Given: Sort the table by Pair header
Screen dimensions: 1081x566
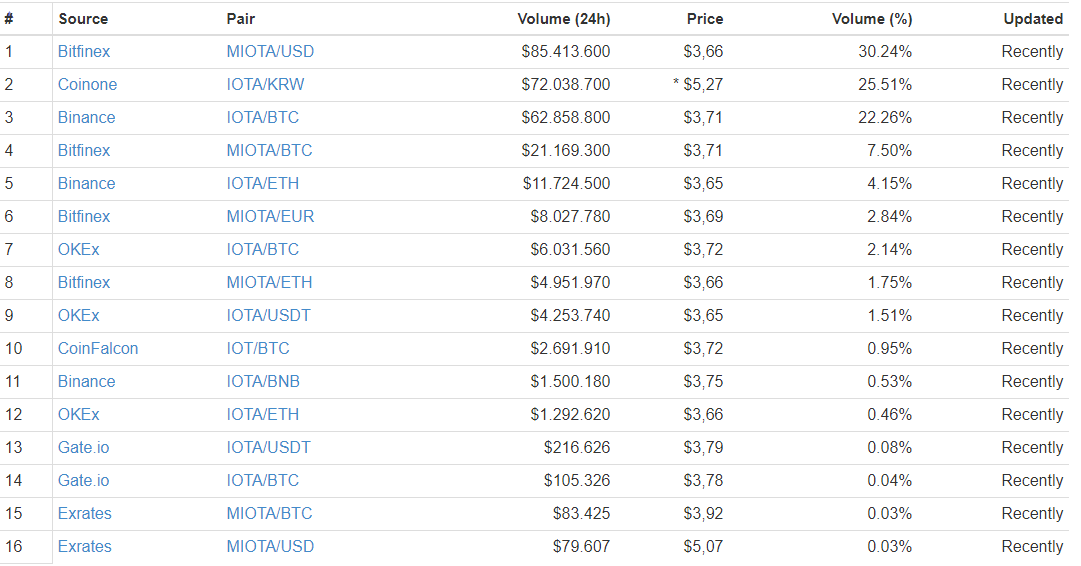Looking at the screenshot, I should [241, 19].
